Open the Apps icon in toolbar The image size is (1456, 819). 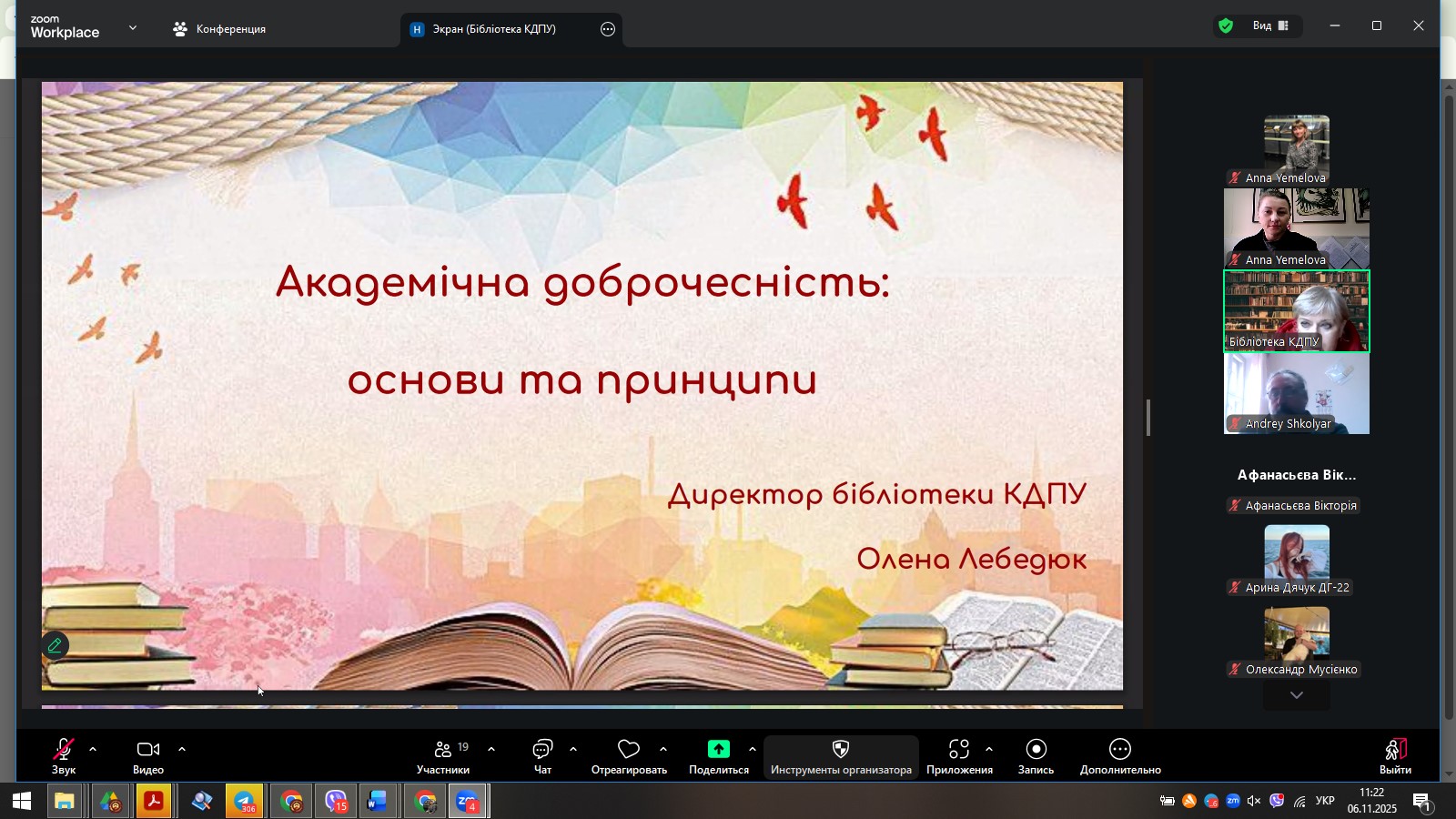click(958, 749)
